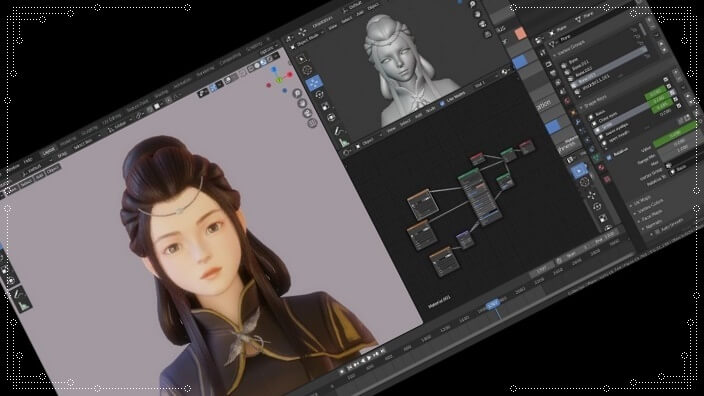Select the Move tool in the grey bust viewport

point(313,83)
